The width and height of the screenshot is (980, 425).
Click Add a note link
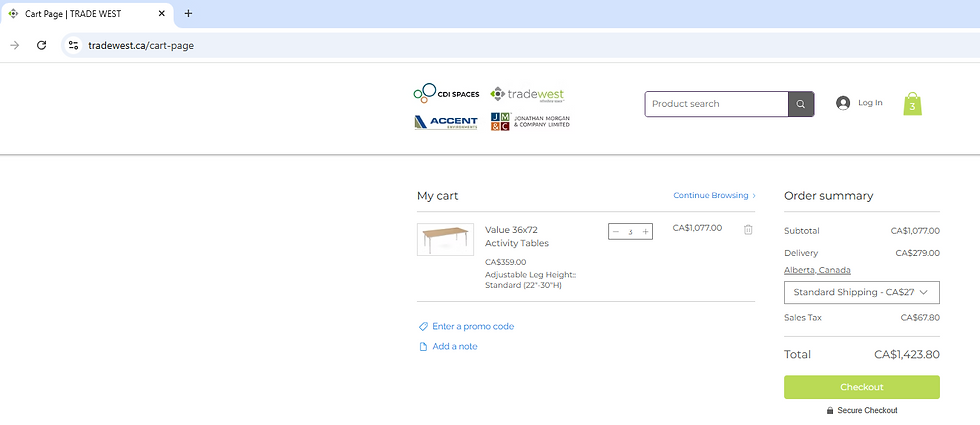point(455,346)
